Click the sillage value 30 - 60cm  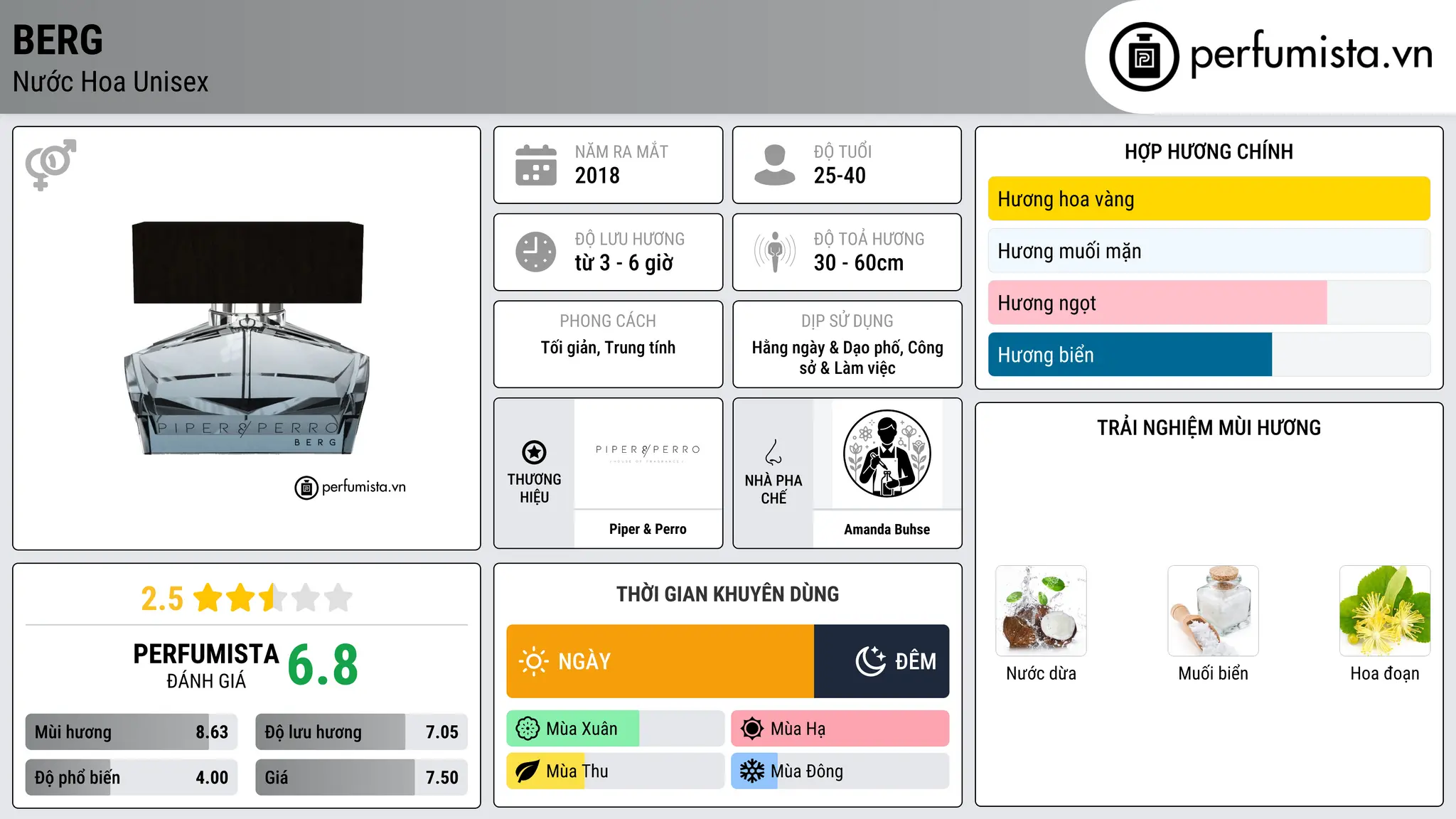(859, 263)
